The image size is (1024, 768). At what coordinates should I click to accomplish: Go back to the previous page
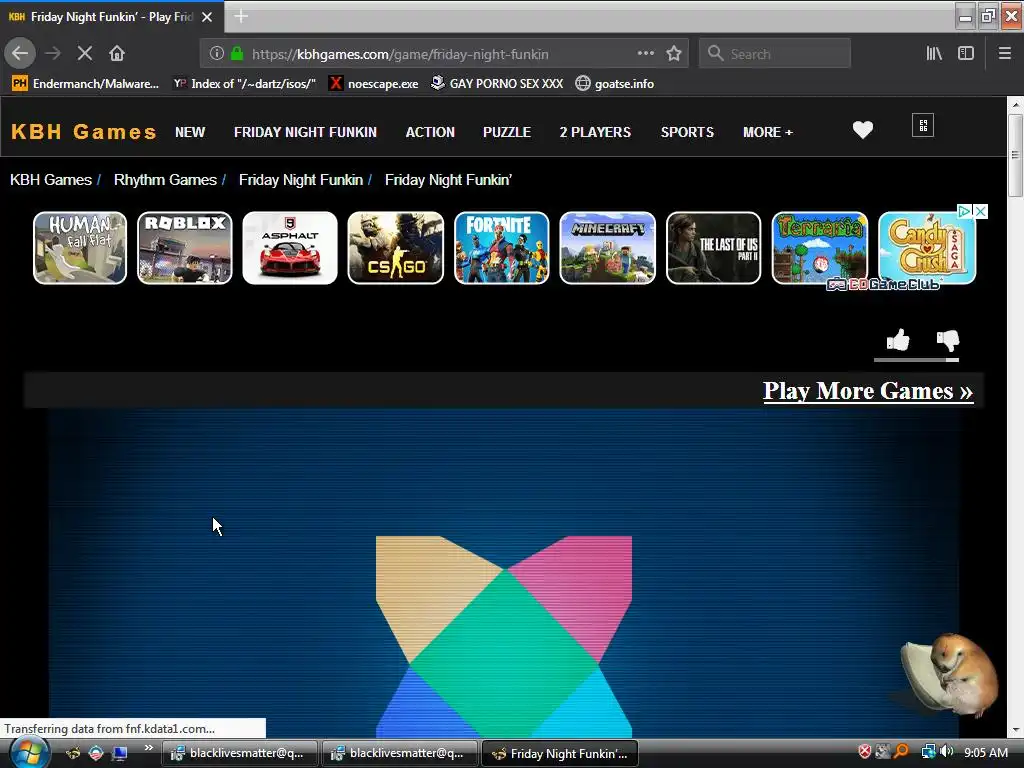[x=20, y=53]
